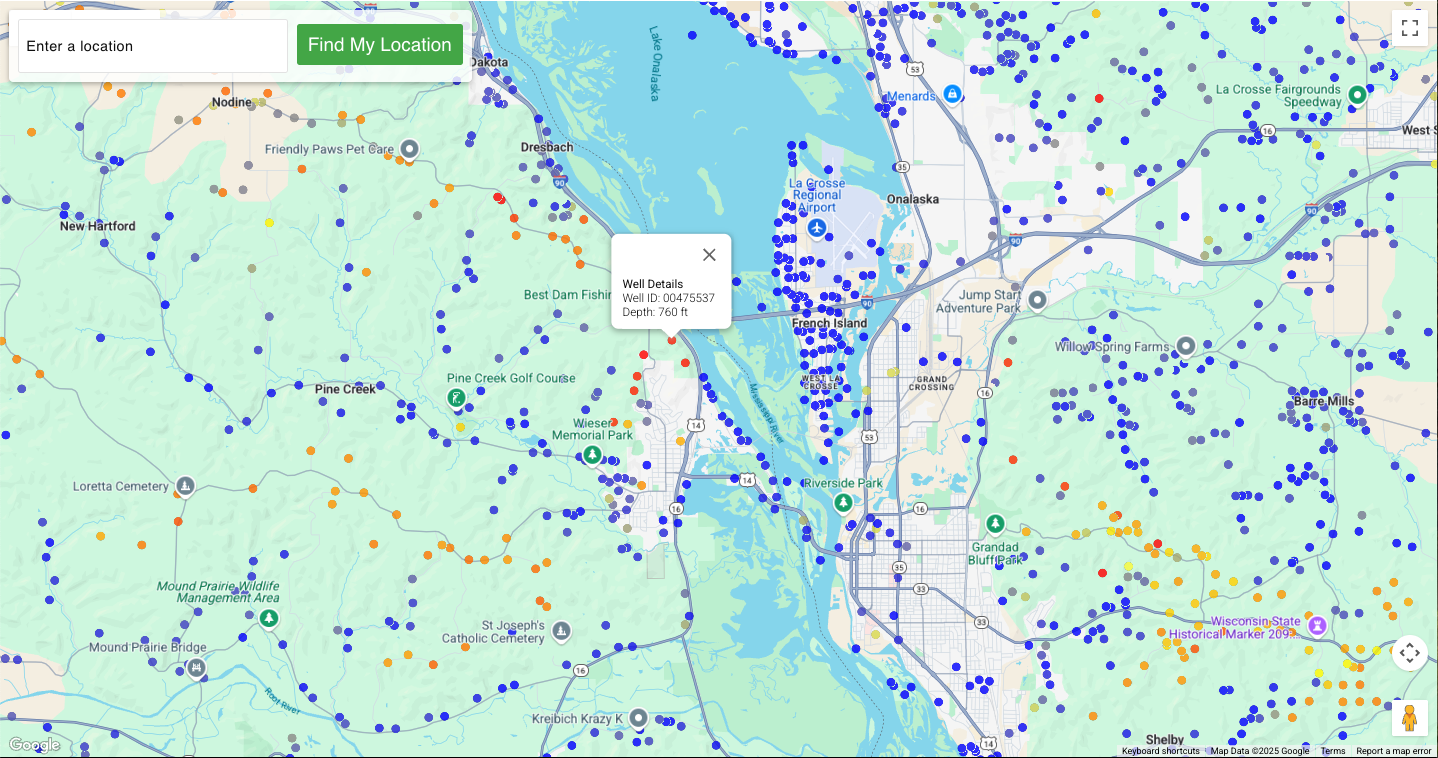Click the Loretta Cemetery icon
This screenshot has width=1438, height=758.
(185, 485)
